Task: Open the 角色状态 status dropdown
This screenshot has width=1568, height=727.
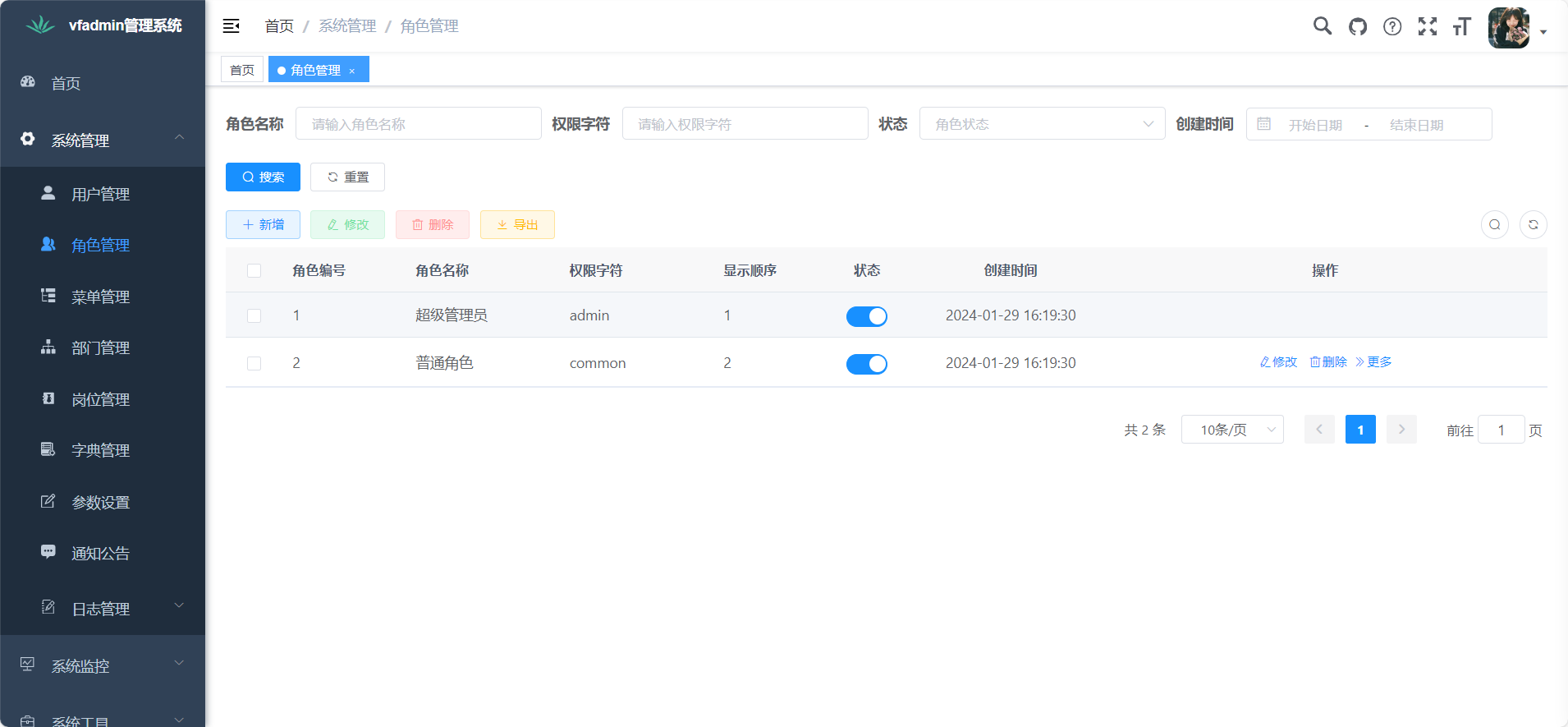Action: coord(1041,124)
